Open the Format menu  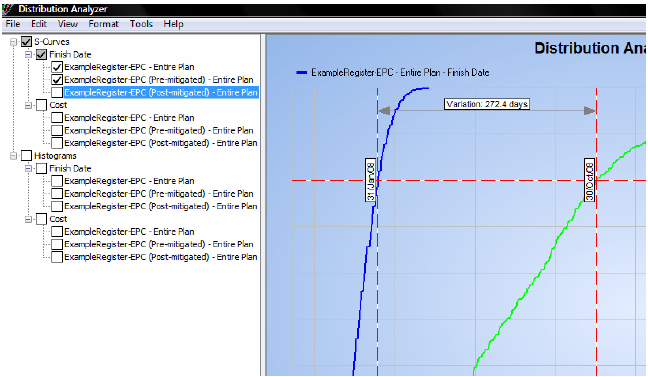pyautogui.click(x=103, y=24)
